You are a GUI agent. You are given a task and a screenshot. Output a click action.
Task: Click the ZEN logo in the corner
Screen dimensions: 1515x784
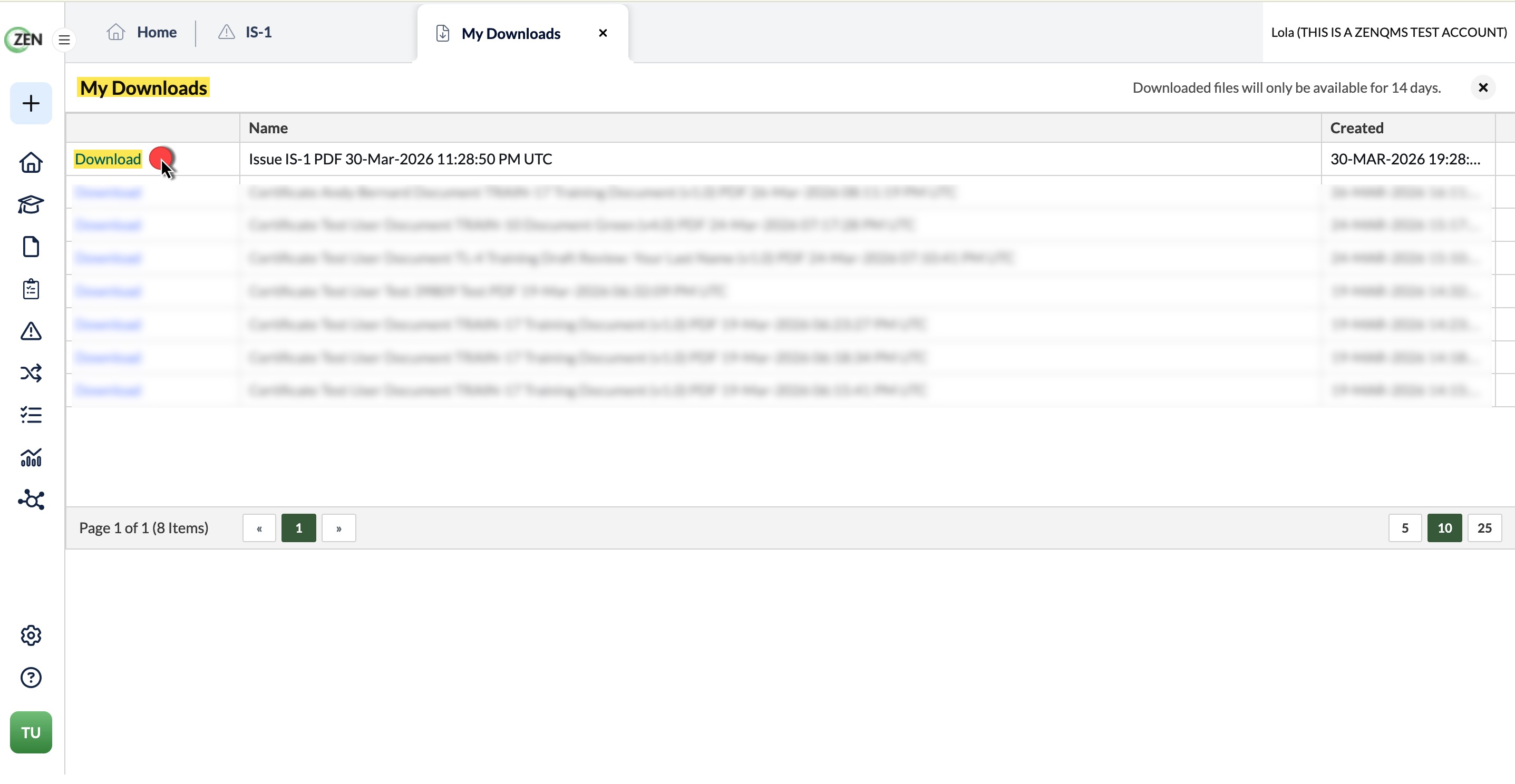pos(24,40)
